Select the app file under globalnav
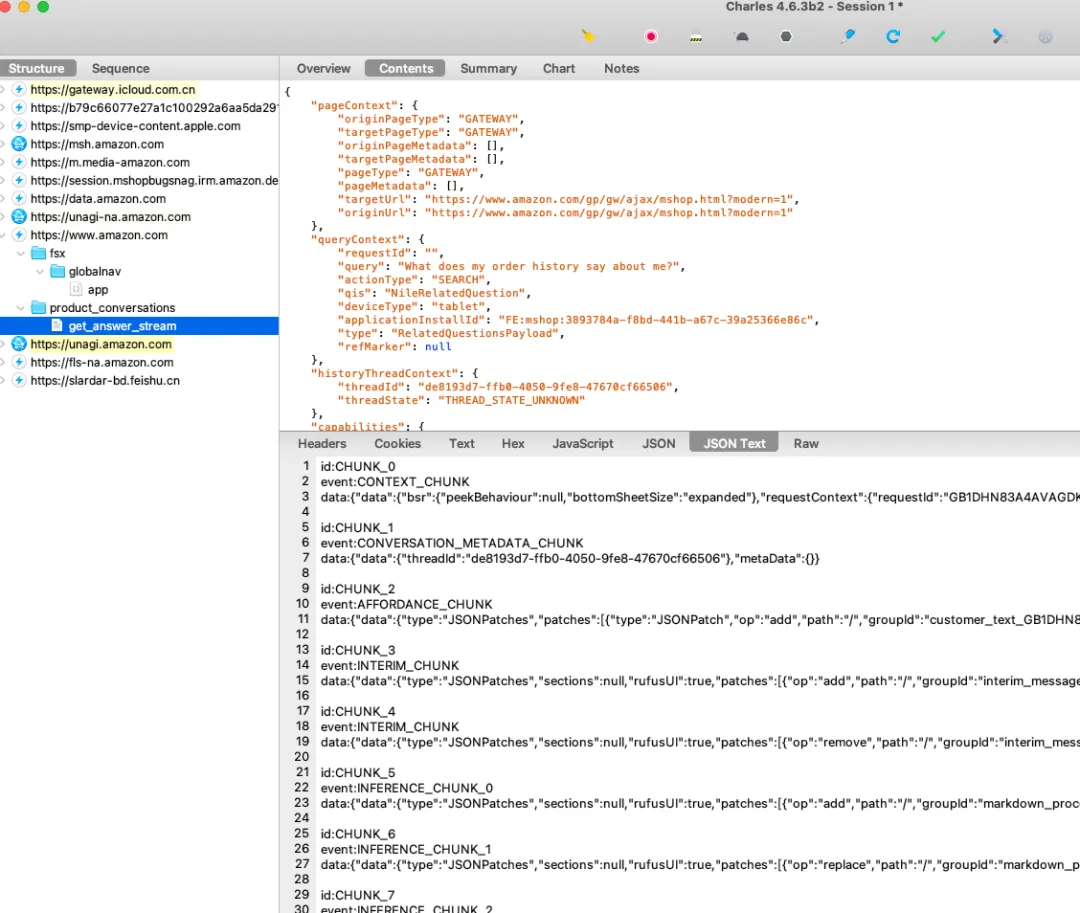 (98, 290)
